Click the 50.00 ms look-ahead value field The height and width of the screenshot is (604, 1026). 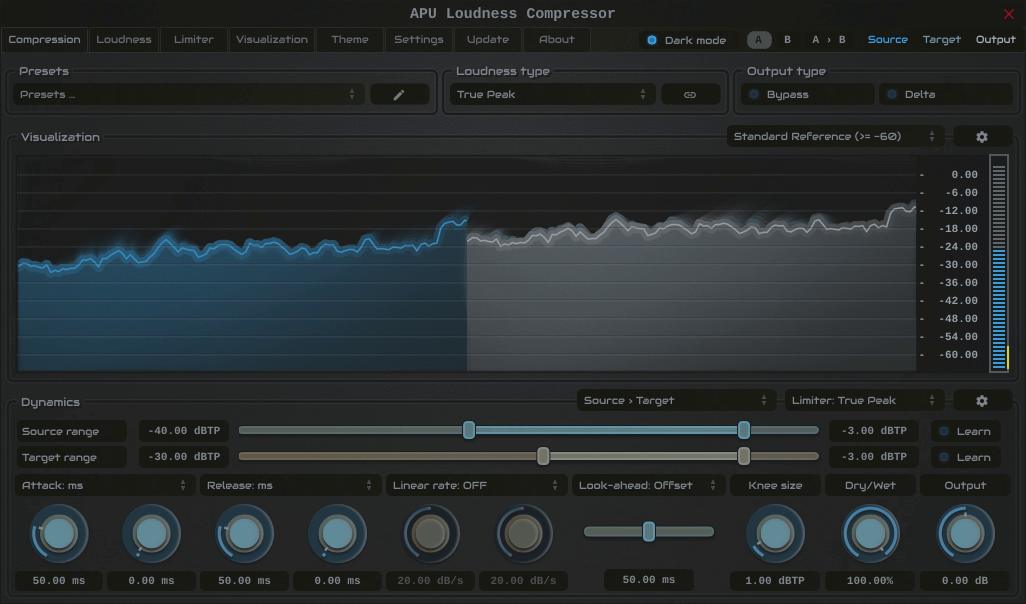pyautogui.click(x=648, y=580)
